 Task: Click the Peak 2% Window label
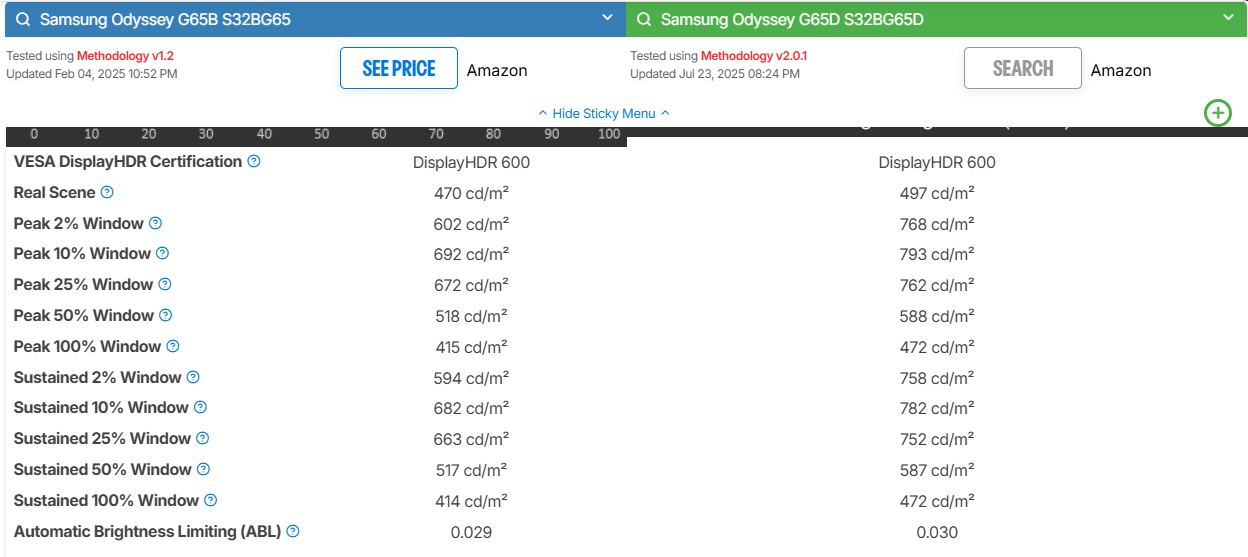pos(79,223)
